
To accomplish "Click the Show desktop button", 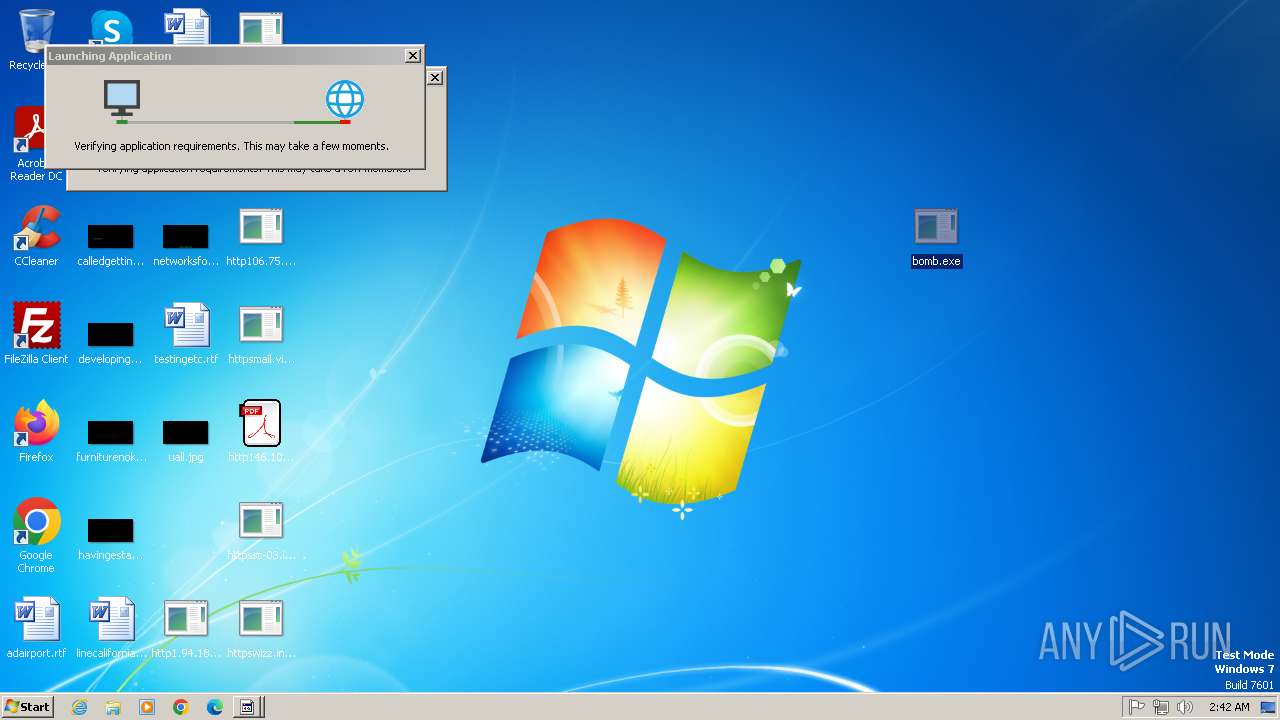I will (1270, 707).
